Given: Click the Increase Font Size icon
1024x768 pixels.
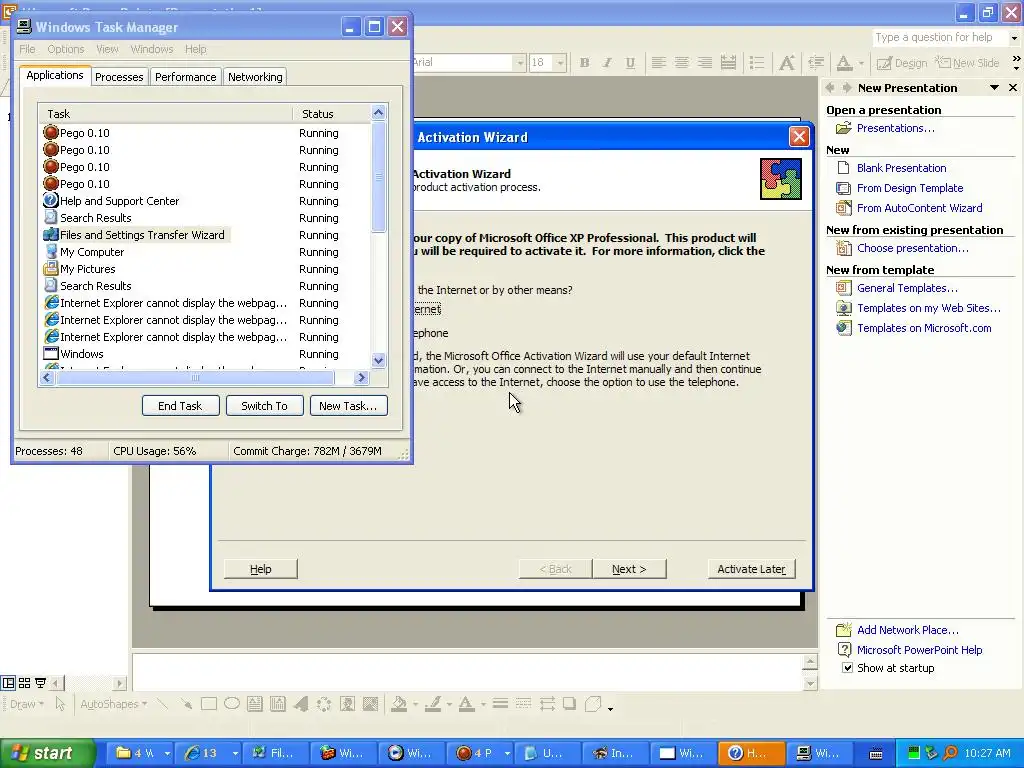Looking at the screenshot, I should tap(787, 63).
